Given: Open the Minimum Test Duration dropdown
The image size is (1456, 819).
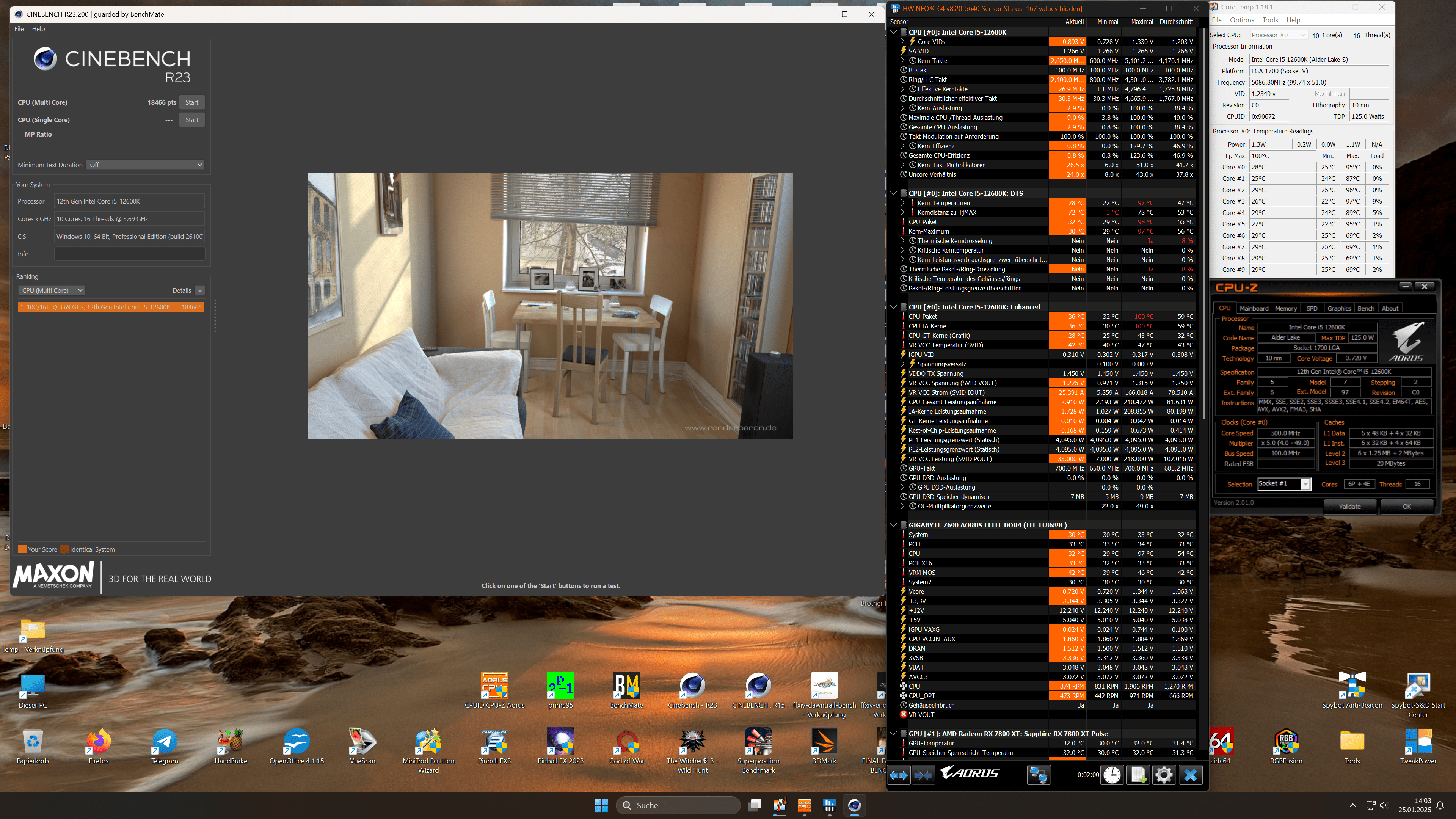Looking at the screenshot, I should coord(145,165).
